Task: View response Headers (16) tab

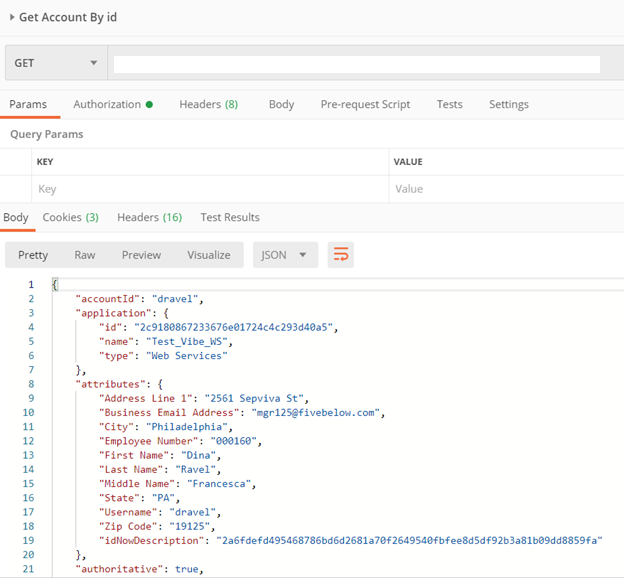Action: coord(149,217)
